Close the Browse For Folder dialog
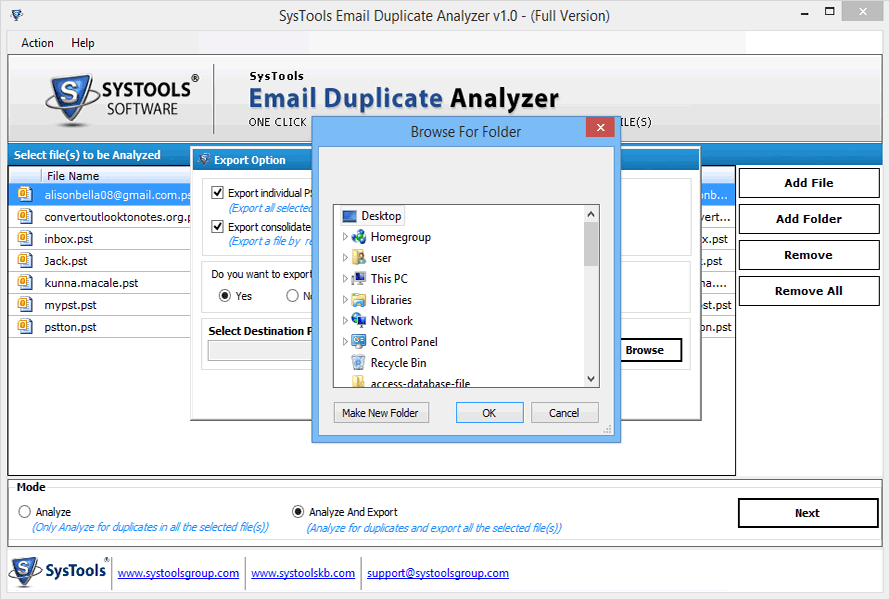Image resolution: width=890 pixels, height=600 pixels. click(600, 128)
